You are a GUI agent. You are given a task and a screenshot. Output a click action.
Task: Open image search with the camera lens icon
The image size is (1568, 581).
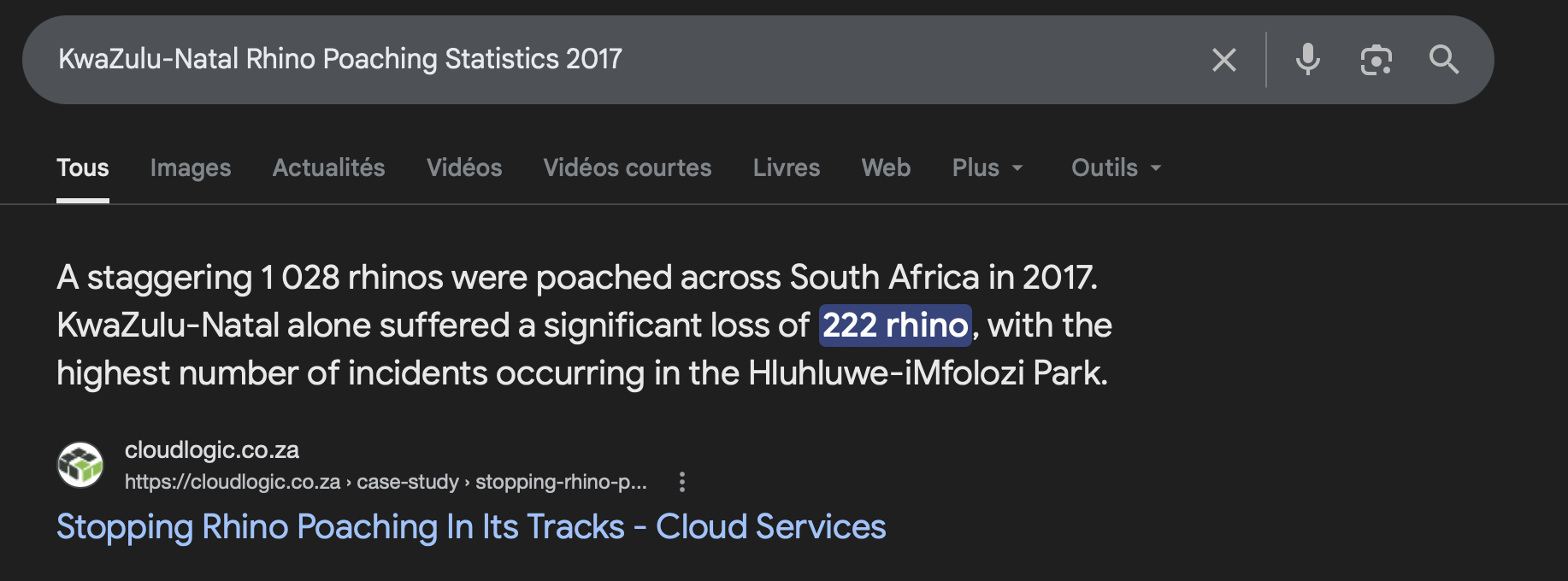[x=1376, y=60]
